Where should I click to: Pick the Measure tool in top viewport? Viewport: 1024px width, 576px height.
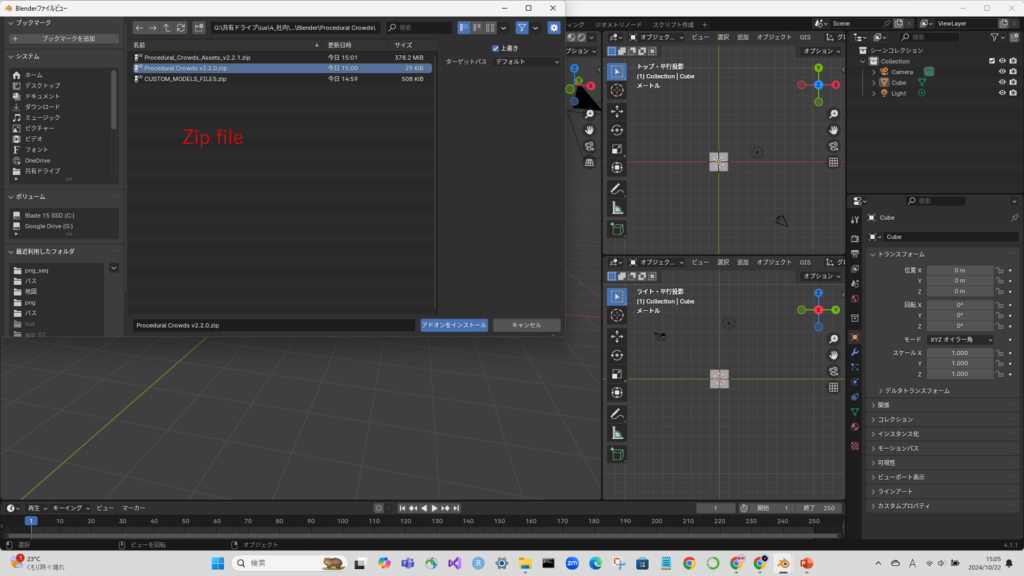[x=617, y=208]
